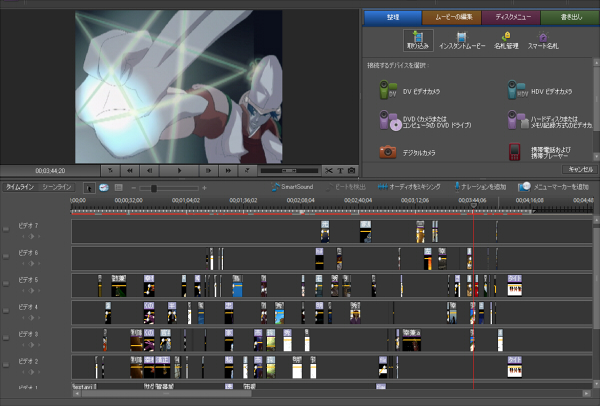Select the blue clip on ビデオ 5
Screen dimensions: 600x406
(x=237, y=285)
